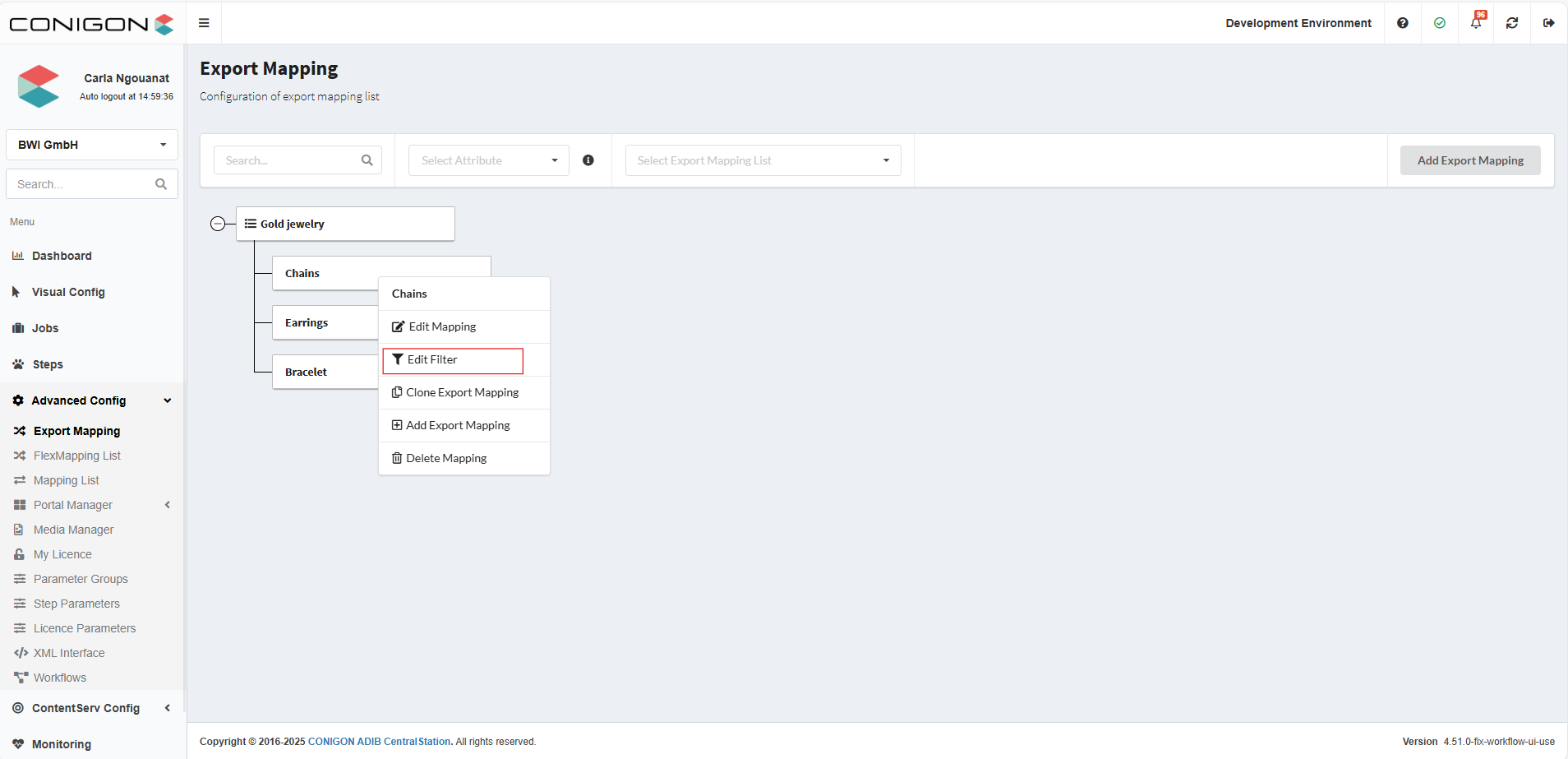
Task: Open the CONIGON ADIB CentralStation link
Action: [x=379, y=742]
